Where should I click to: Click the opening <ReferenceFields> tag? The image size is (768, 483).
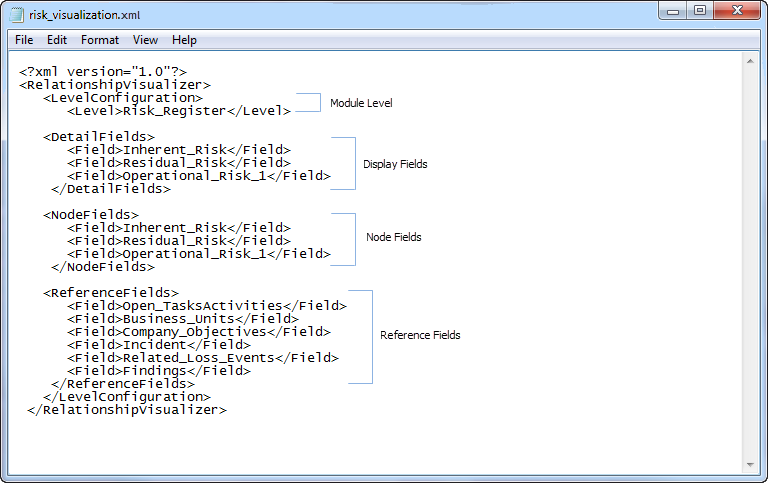pos(111,293)
